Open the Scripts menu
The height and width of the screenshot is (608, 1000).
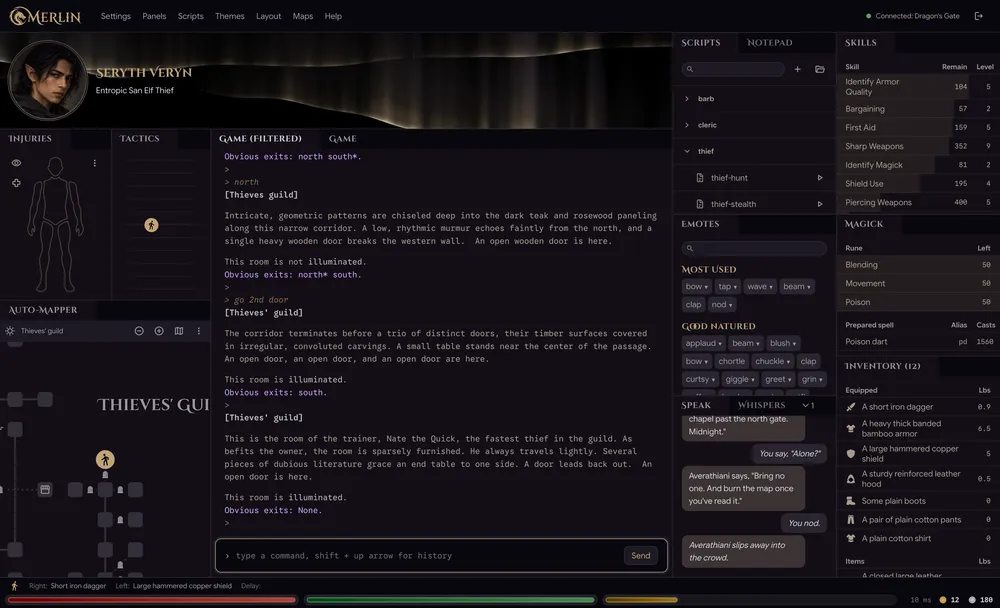191,16
